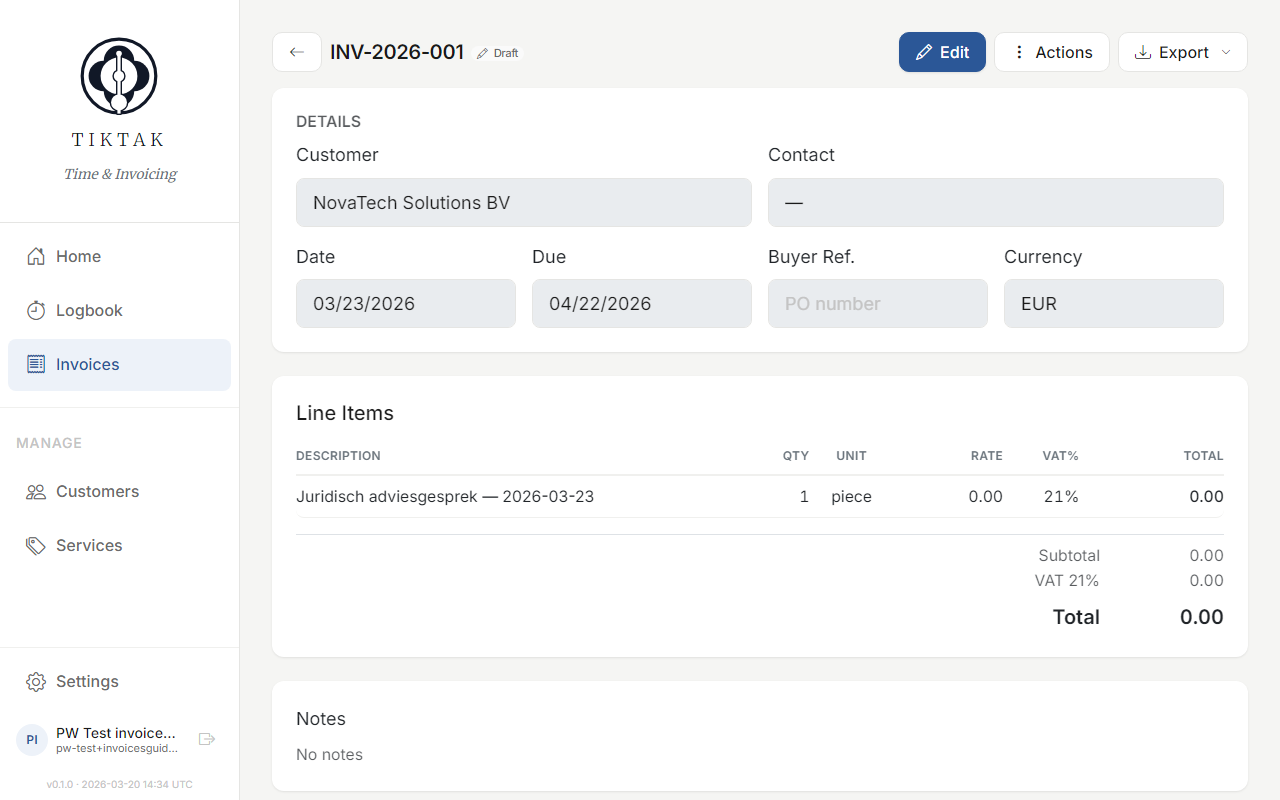1280x800 pixels.
Task: Click the Services tag icon
Action: [x=35, y=545]
